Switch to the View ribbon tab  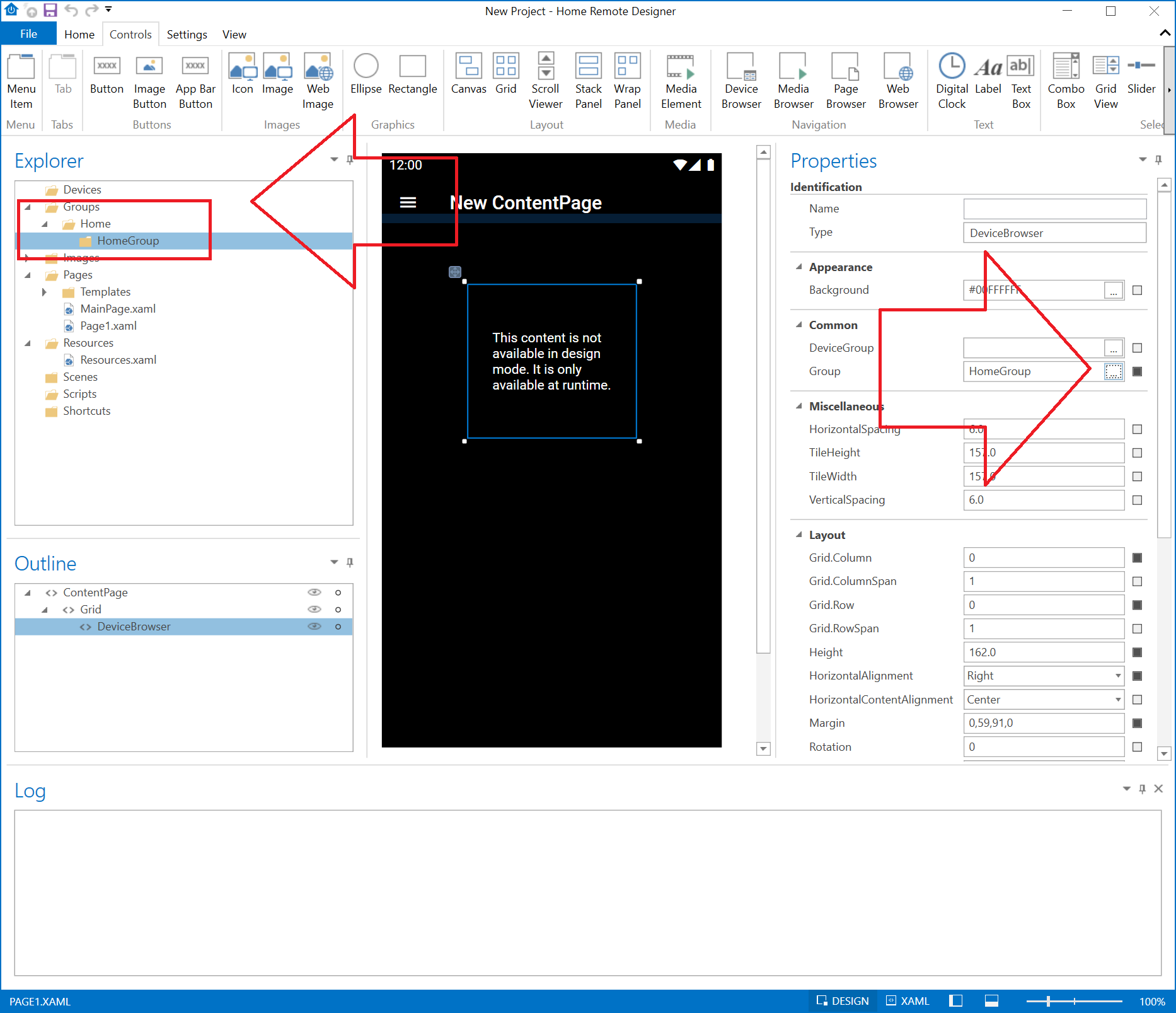pyautogui.click(x=234, y=34)
